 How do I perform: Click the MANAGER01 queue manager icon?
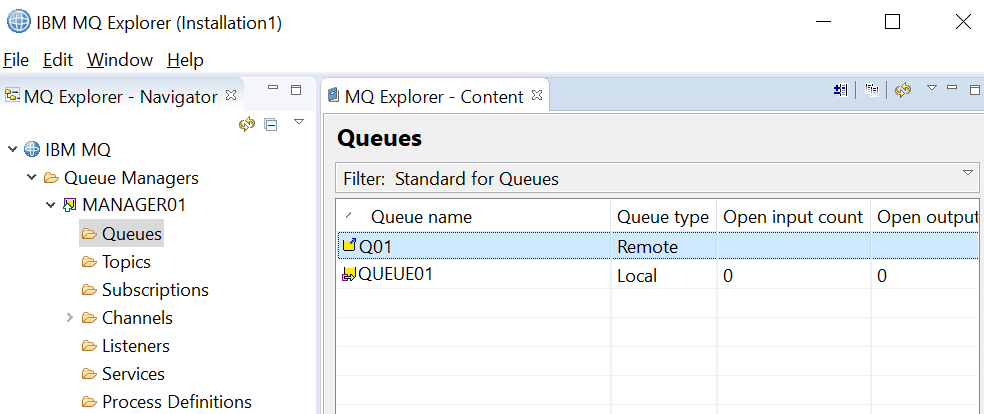70,205
